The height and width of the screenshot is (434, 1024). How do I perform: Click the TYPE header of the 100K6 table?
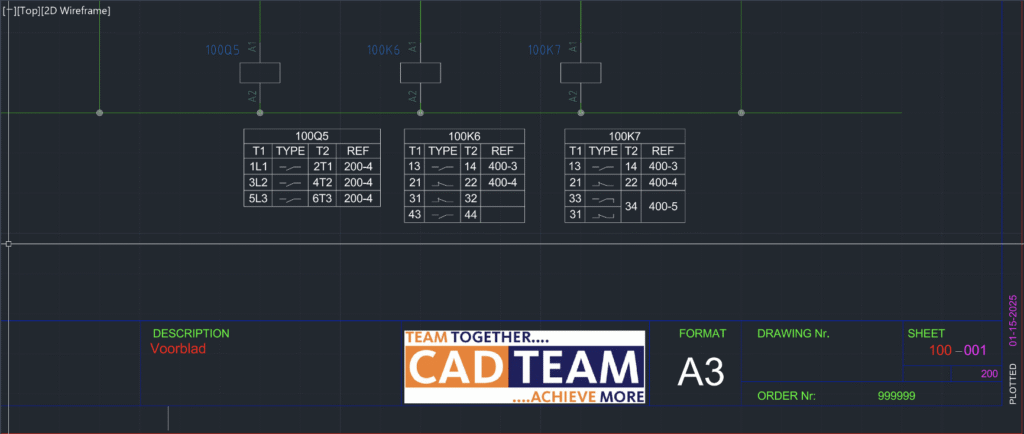click(x=443, y=151)
